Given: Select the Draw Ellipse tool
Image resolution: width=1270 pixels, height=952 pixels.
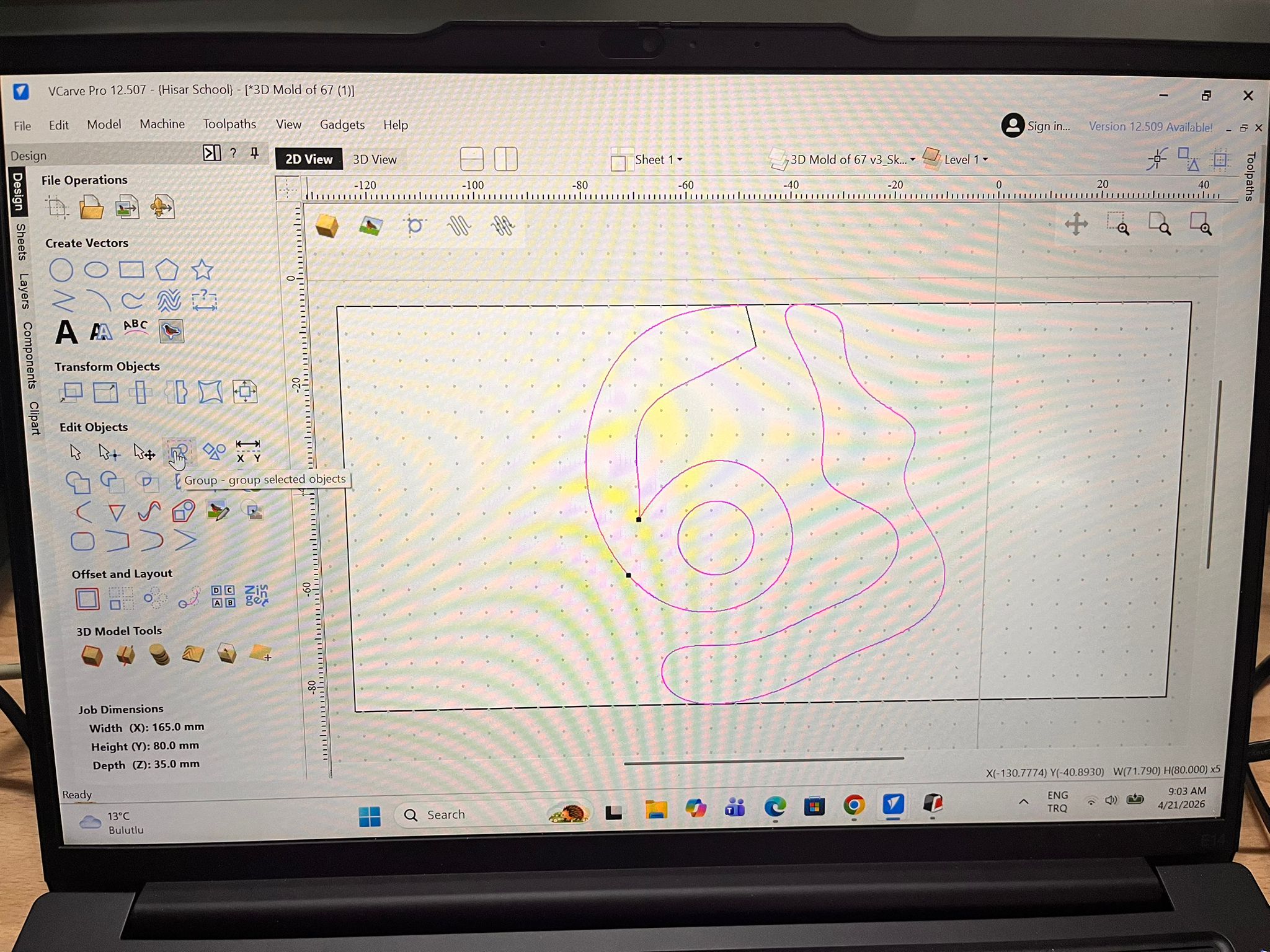Looking at the screenshot, I should tap(96, 270).
